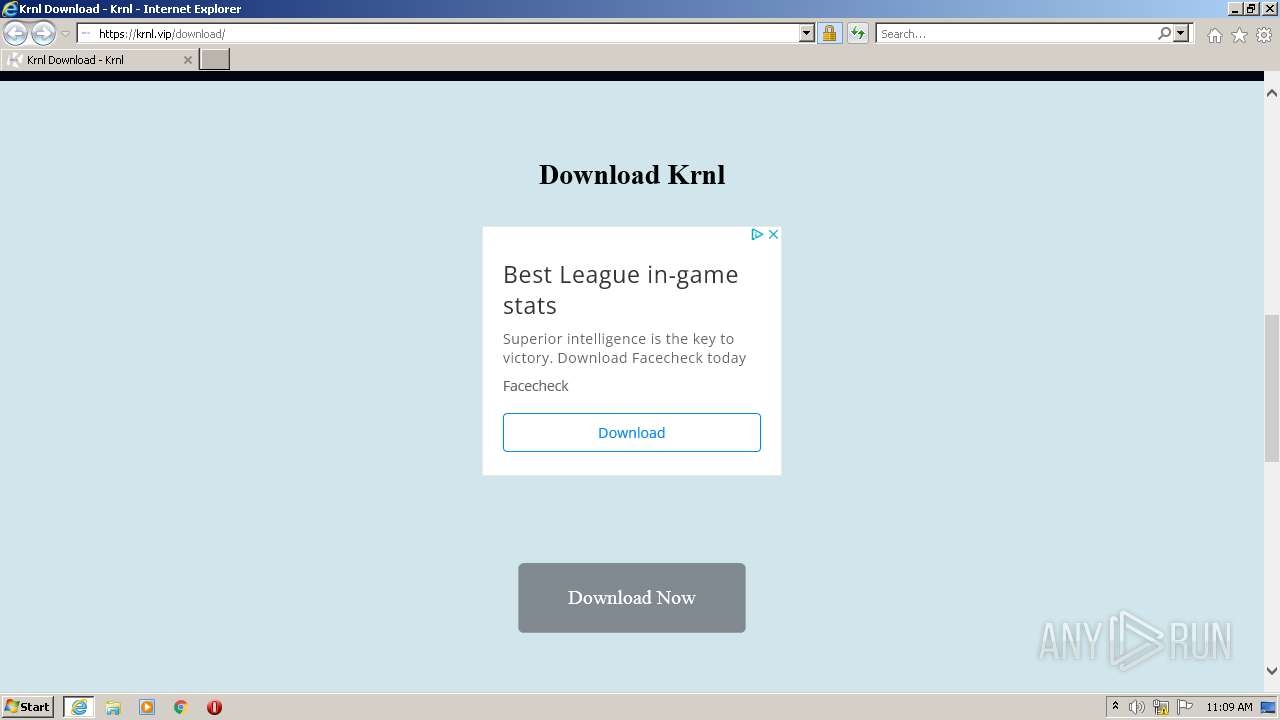Dismiss the Facecheck ad with the X icon

coord(773,234)
